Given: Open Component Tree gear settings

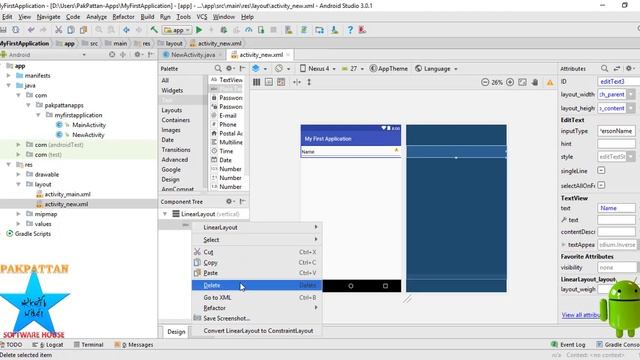Looking at the screenshot, I should (229, 201).
